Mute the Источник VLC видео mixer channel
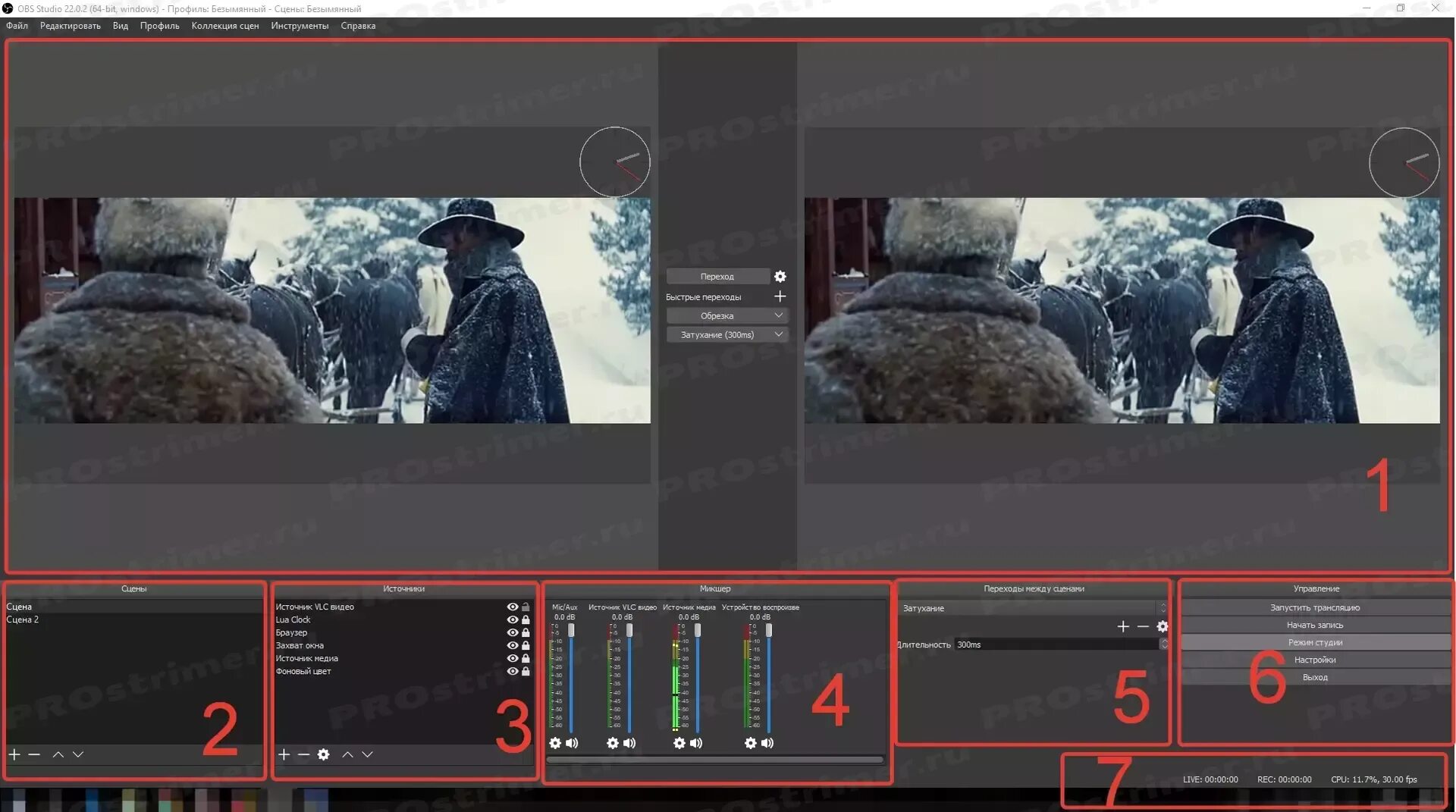This screenshot has width=1456, height=812. (x=629, y=743)
